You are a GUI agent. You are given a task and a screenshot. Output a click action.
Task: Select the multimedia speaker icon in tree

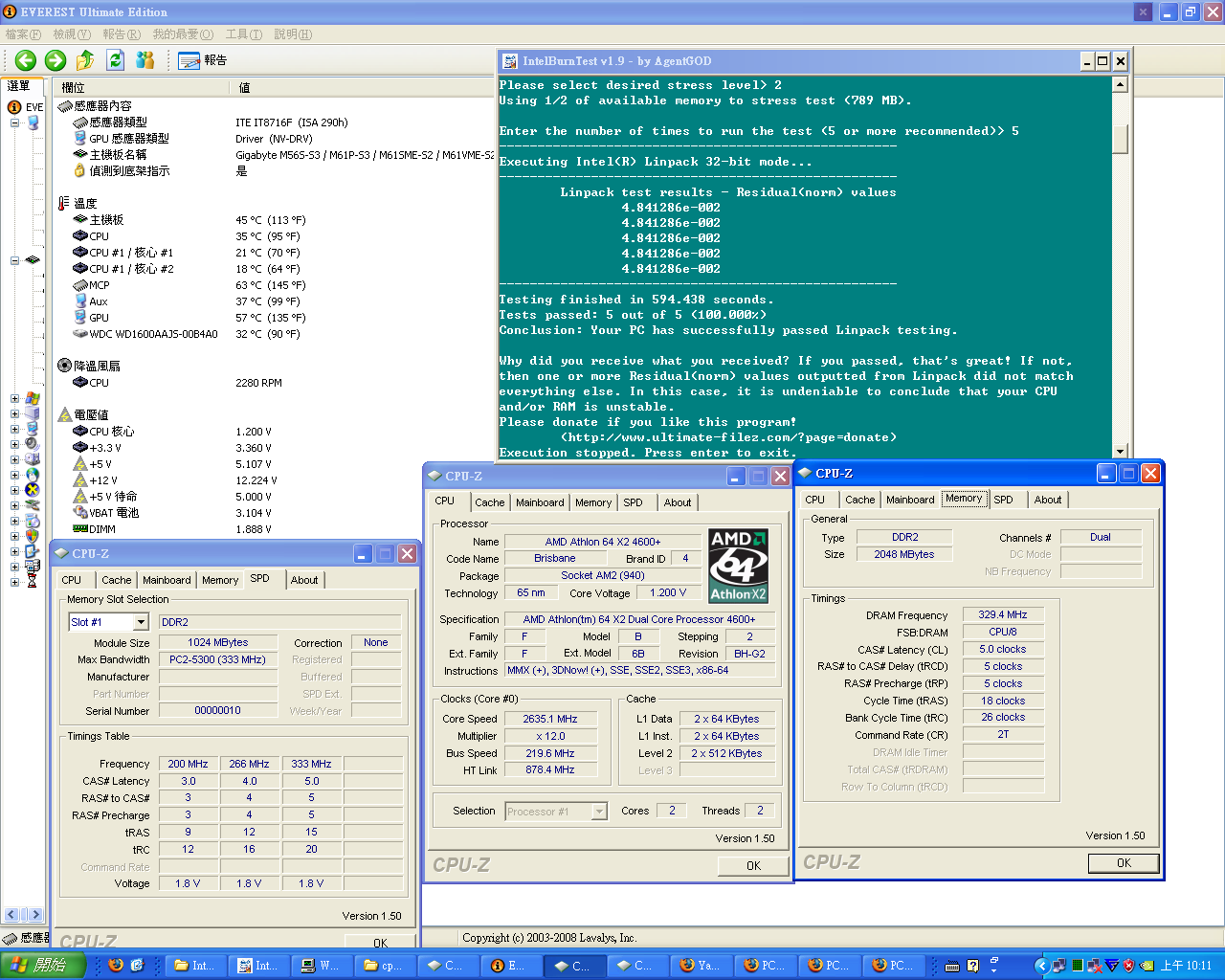[33, 444]
